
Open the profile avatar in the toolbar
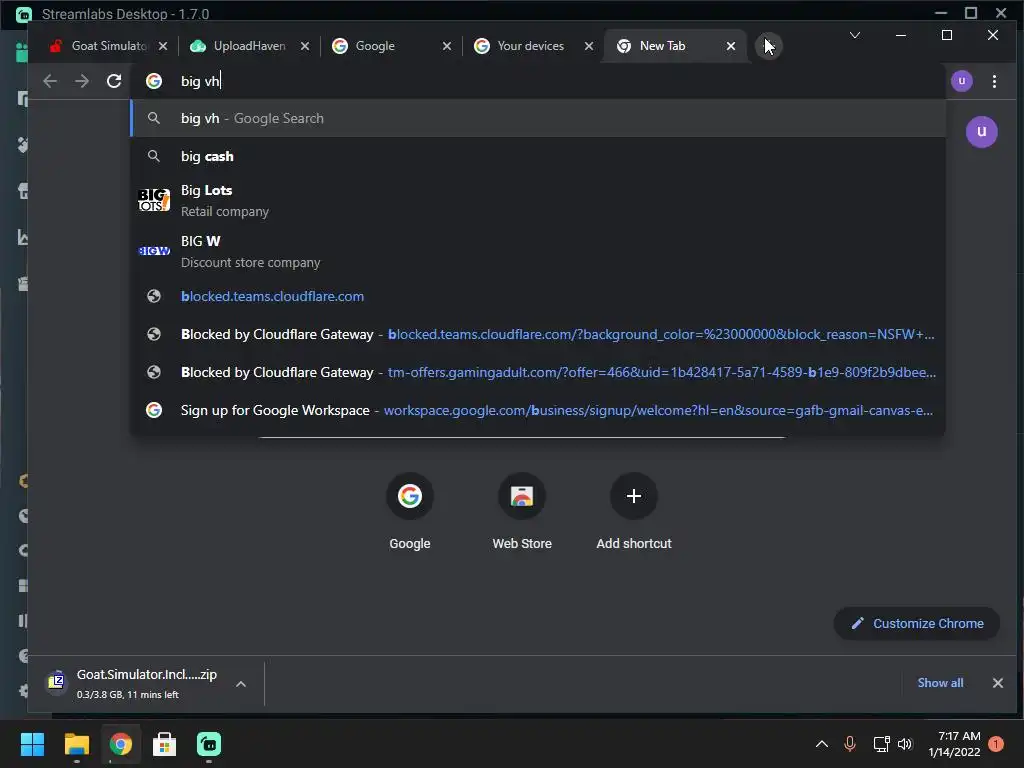pos(961,81)
